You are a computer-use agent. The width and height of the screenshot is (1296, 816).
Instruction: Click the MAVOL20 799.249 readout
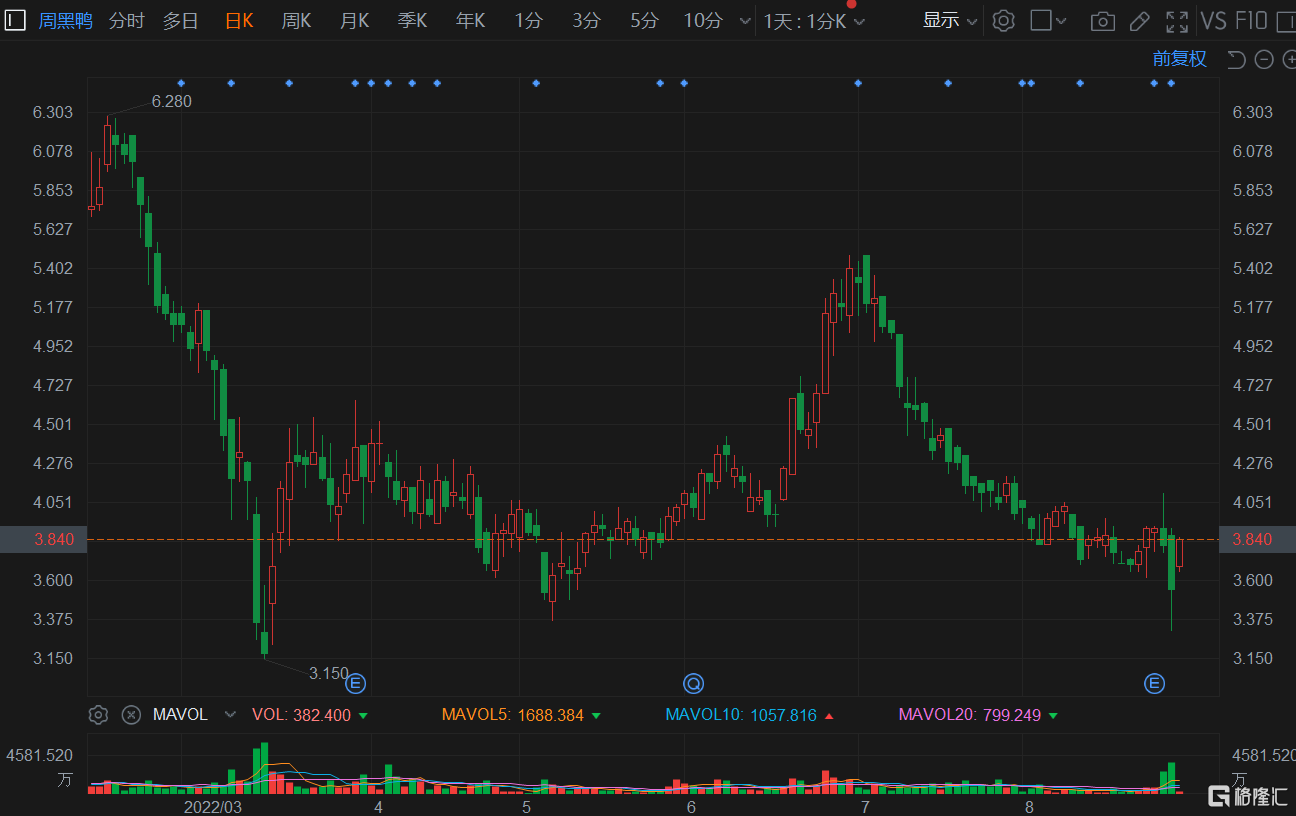[980, 715]
